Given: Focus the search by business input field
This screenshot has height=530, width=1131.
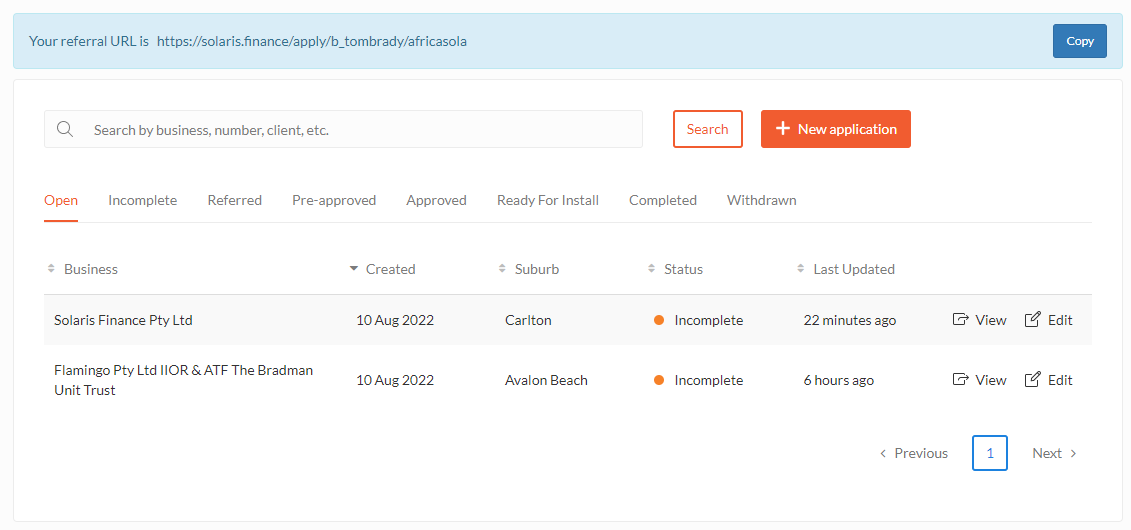Looking at the screenshot, I should point(343,129).
